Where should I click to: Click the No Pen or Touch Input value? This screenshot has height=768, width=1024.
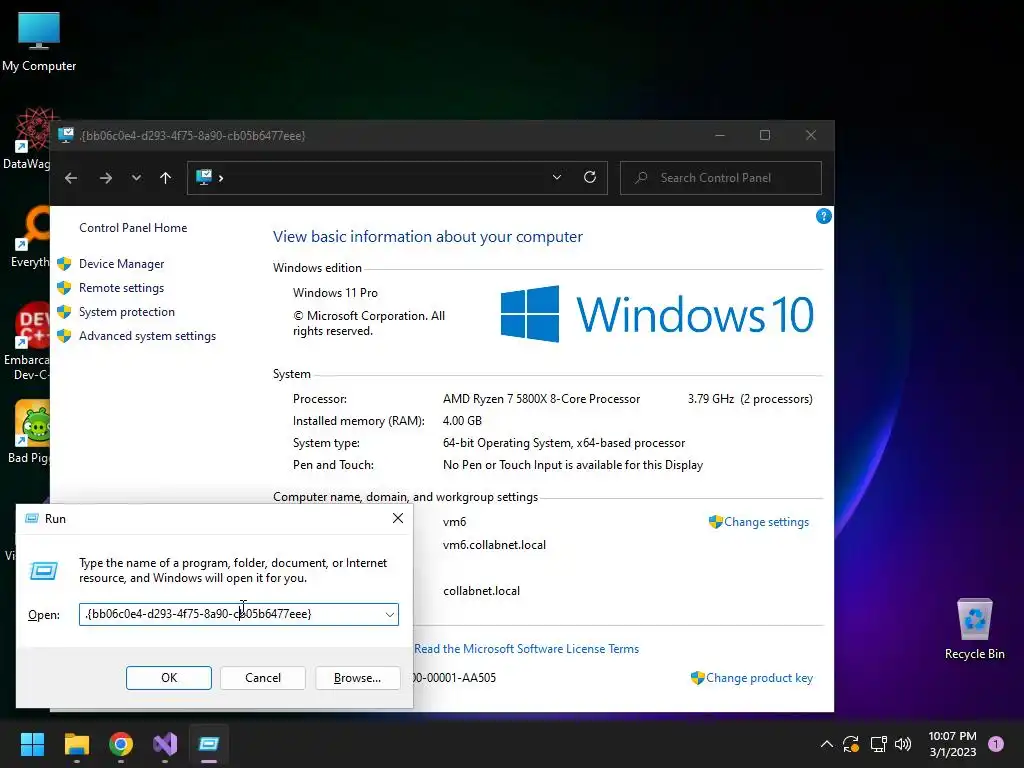(573, 465)
